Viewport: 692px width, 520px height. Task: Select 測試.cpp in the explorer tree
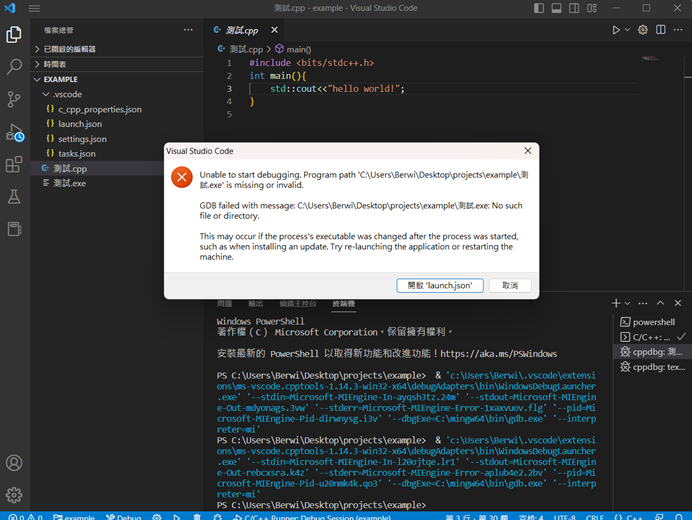click(97, 169)
